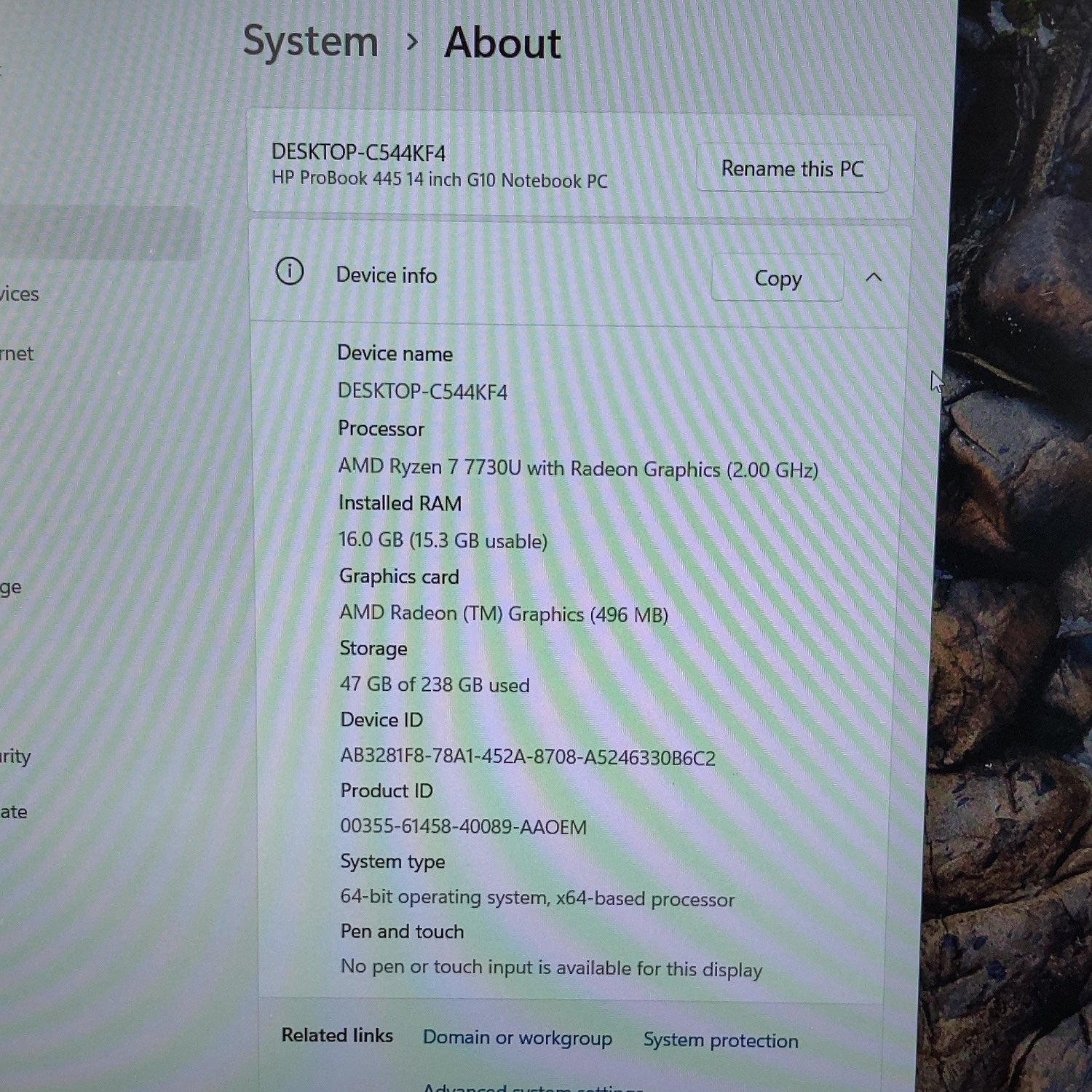1092x1092 pixels.
Task: Click the About page heading
Action: (503, 42)
